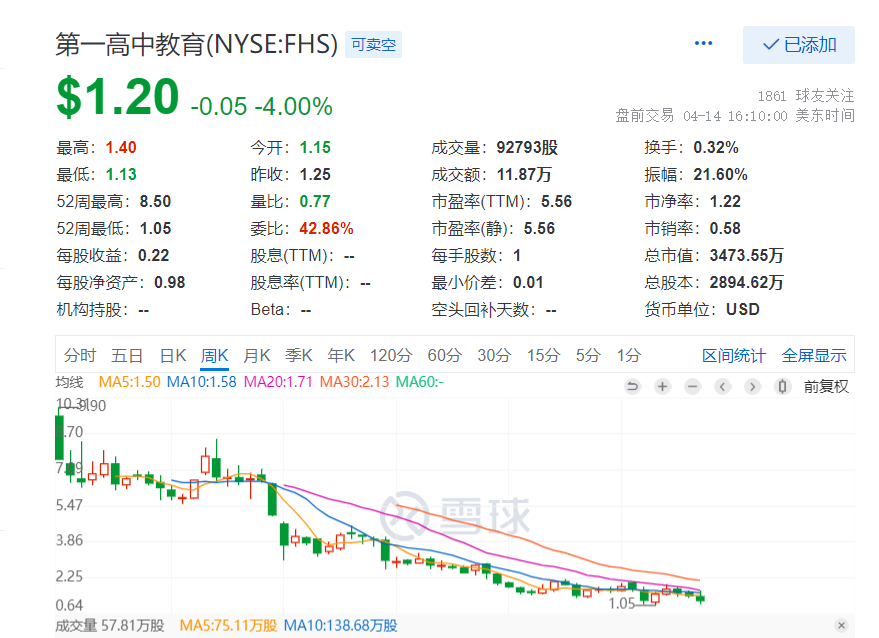Close the volume indicator panel

(x=841, y=626)
